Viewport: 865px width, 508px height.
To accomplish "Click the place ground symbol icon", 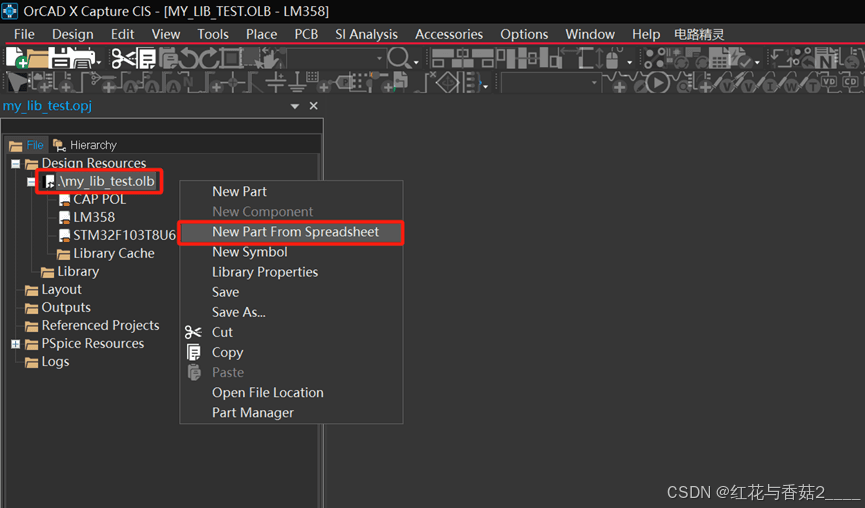I will [297, 81].
